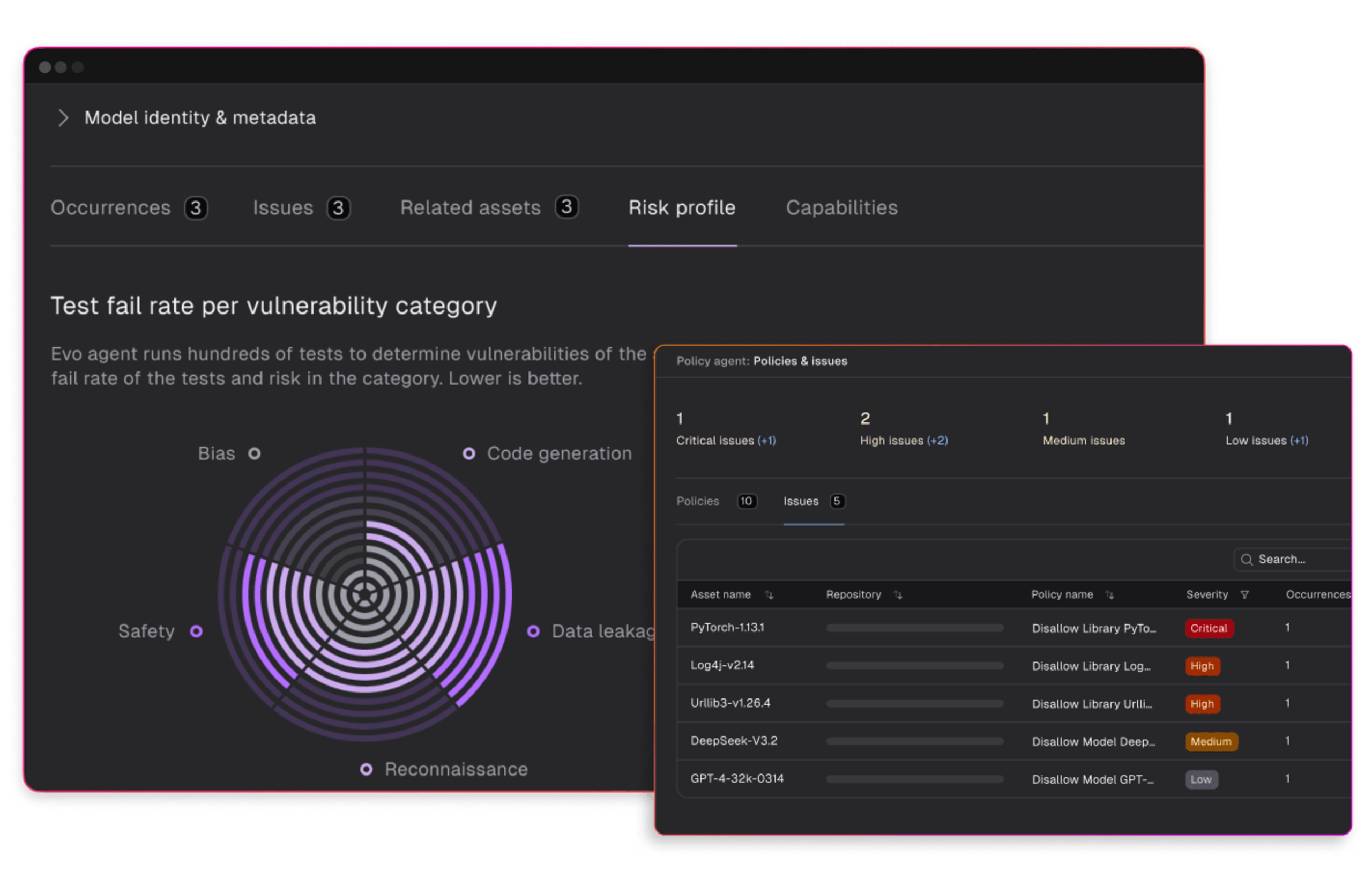Switch to the Occurrences tab
The image size is (1372, 878).
pyautogui.click(x=110, y=207)
